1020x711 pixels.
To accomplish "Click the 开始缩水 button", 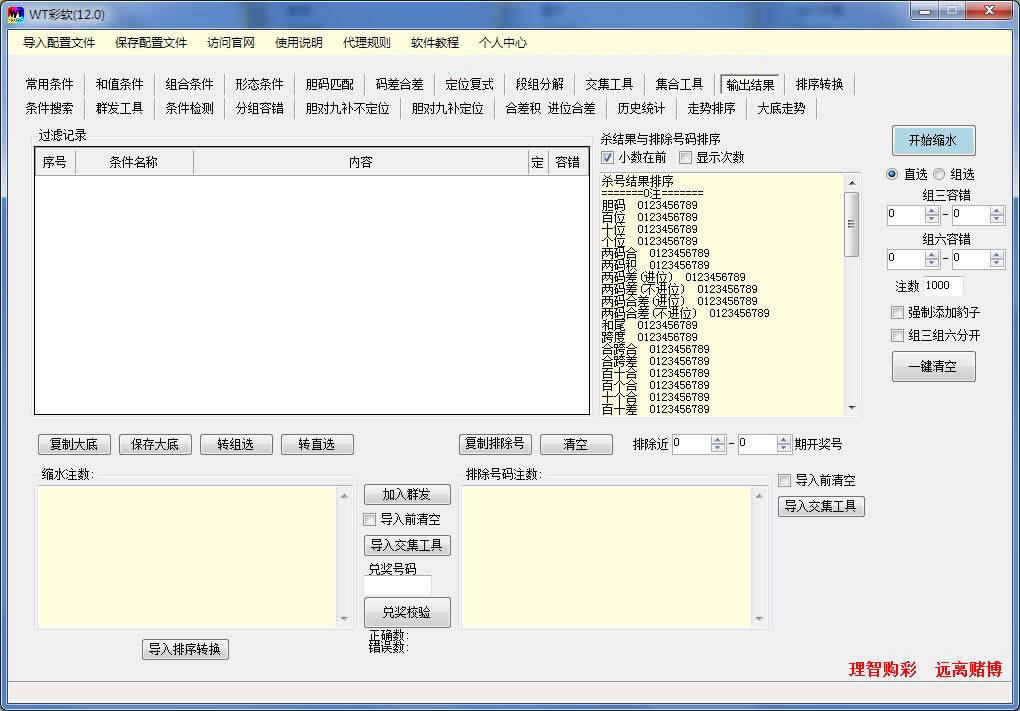I will pyautogui.click(x=932, y=140).
